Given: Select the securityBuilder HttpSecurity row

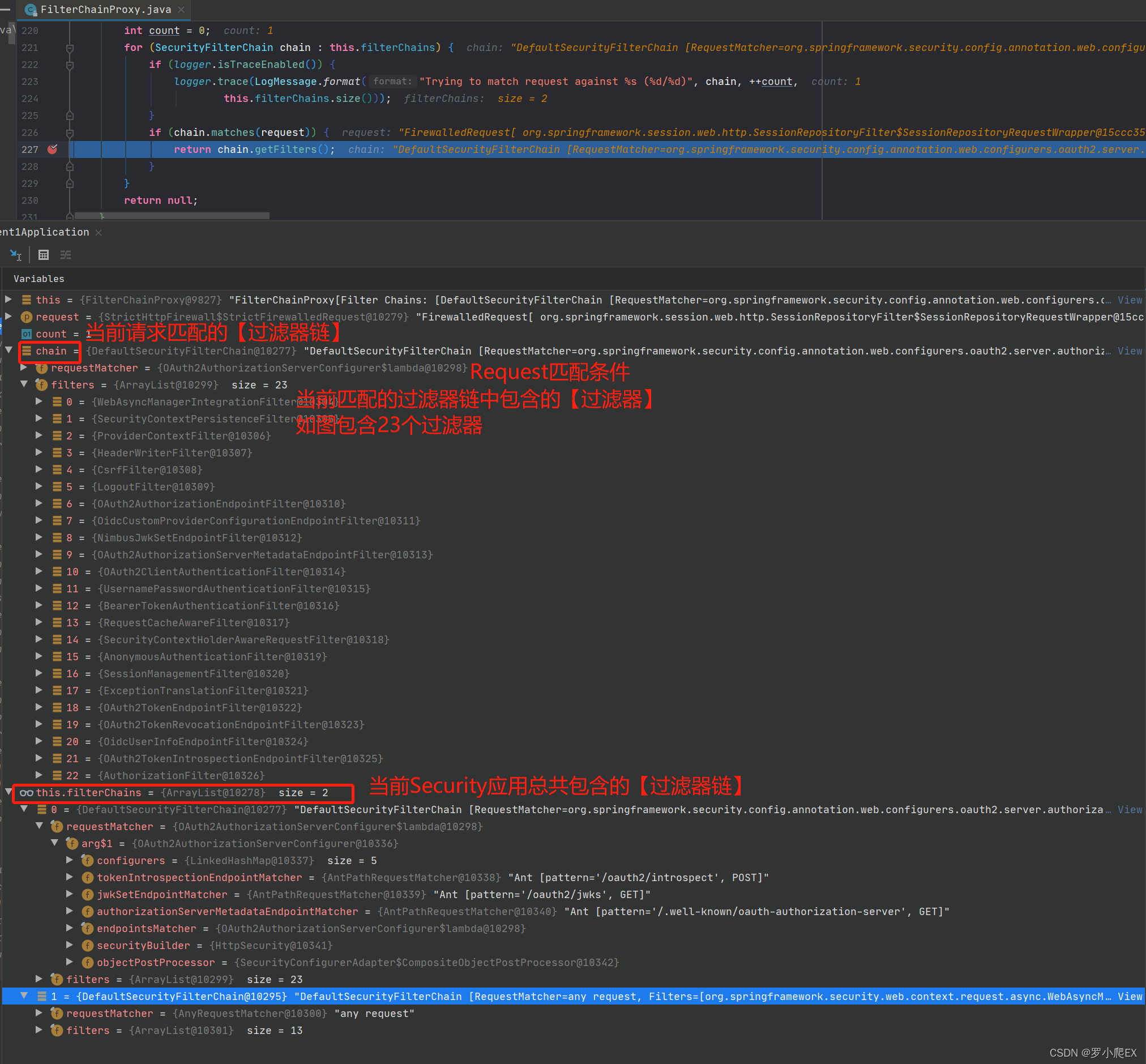Looking at the screenshot, I should pyautogui.click(x=574, y=946).
